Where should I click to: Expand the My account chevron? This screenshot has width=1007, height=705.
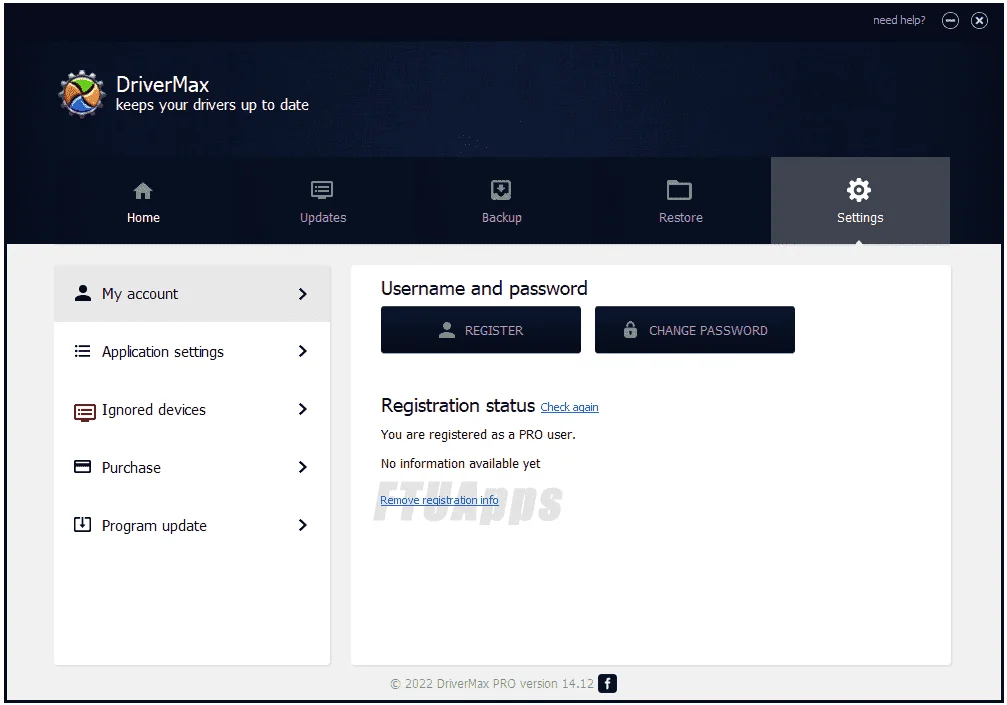tap(302, 294)
